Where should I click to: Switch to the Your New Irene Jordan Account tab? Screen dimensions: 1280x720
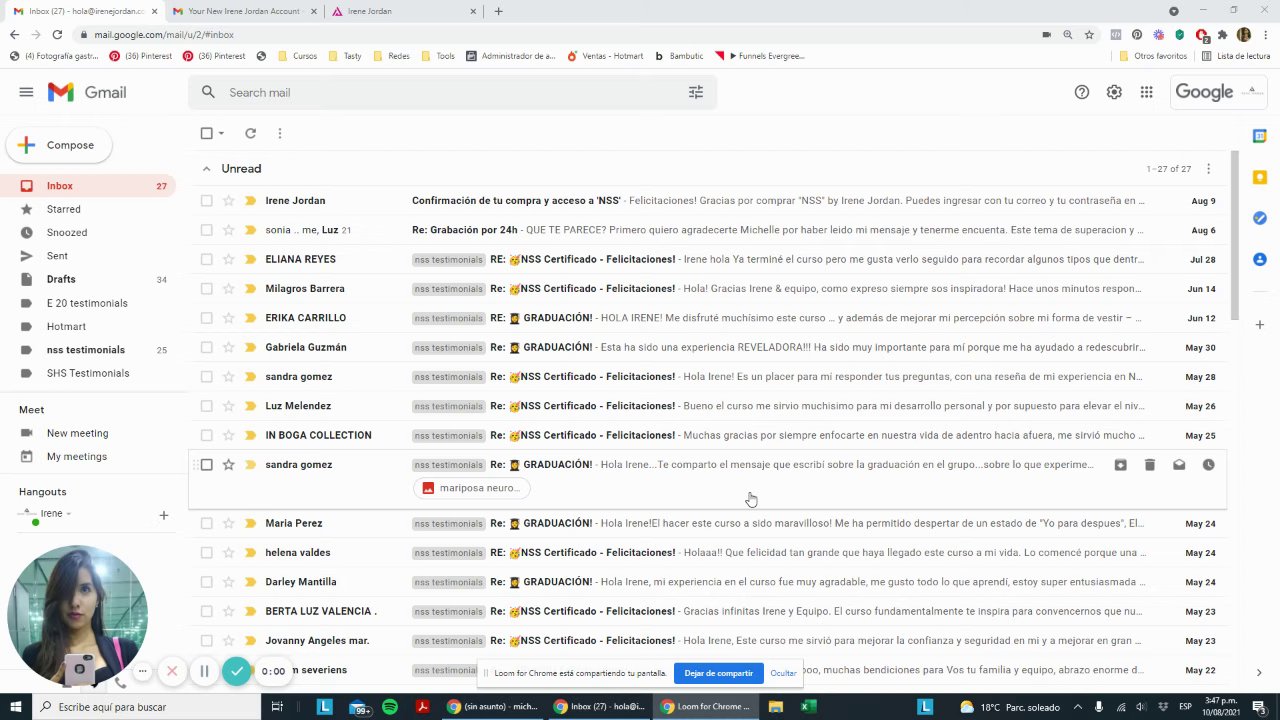243,11
